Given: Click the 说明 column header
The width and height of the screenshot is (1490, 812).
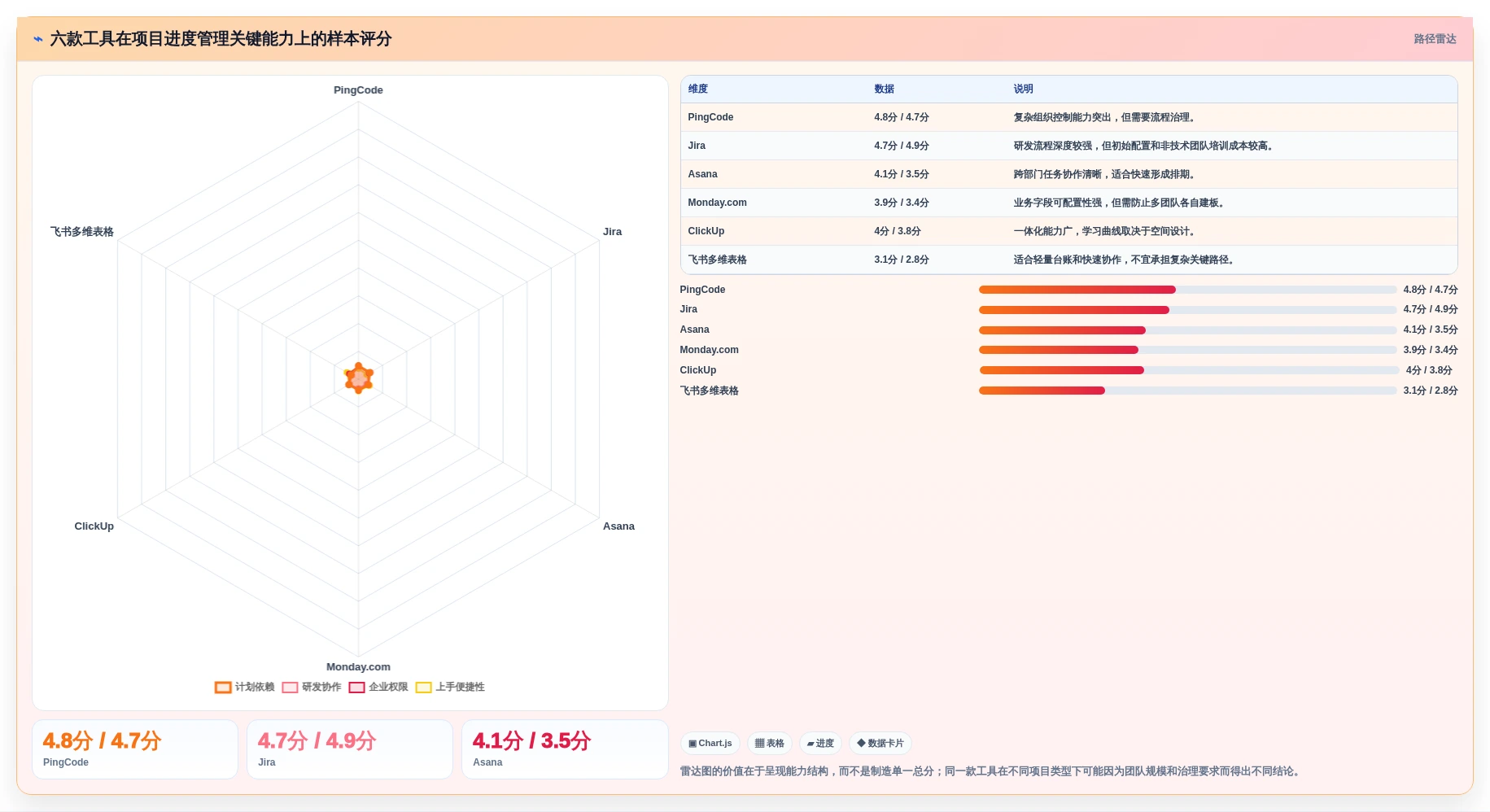Looking at the screenshot, I should point(1023,89).
